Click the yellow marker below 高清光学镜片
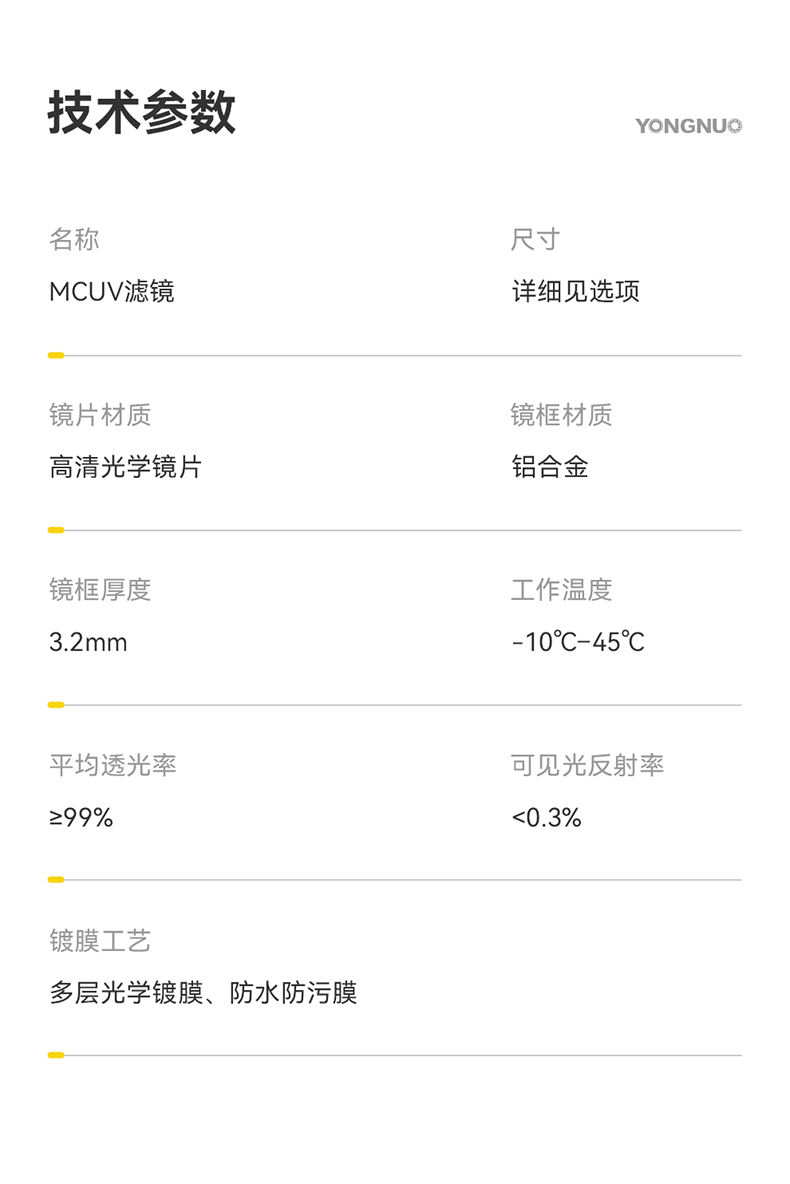The width and height of the screenshot is (790, 1184). coord(56,530)
